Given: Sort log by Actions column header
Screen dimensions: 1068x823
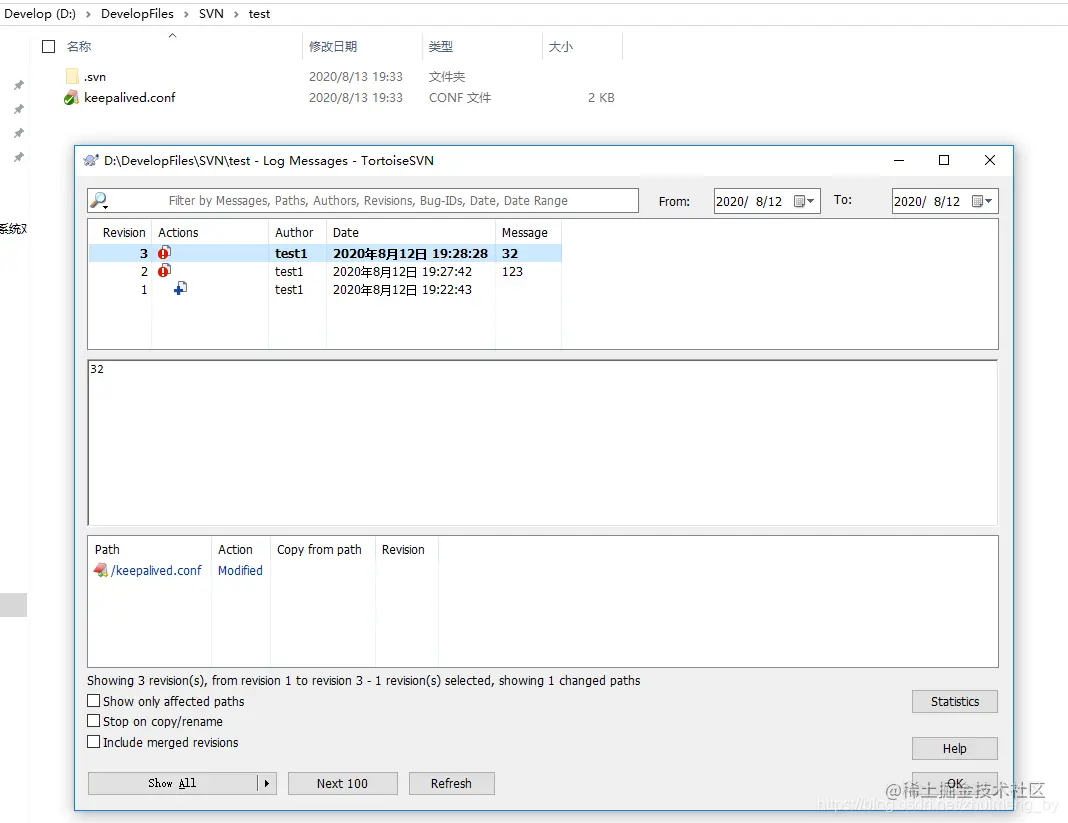Looking at the screenshot, I should pos(178,232).
